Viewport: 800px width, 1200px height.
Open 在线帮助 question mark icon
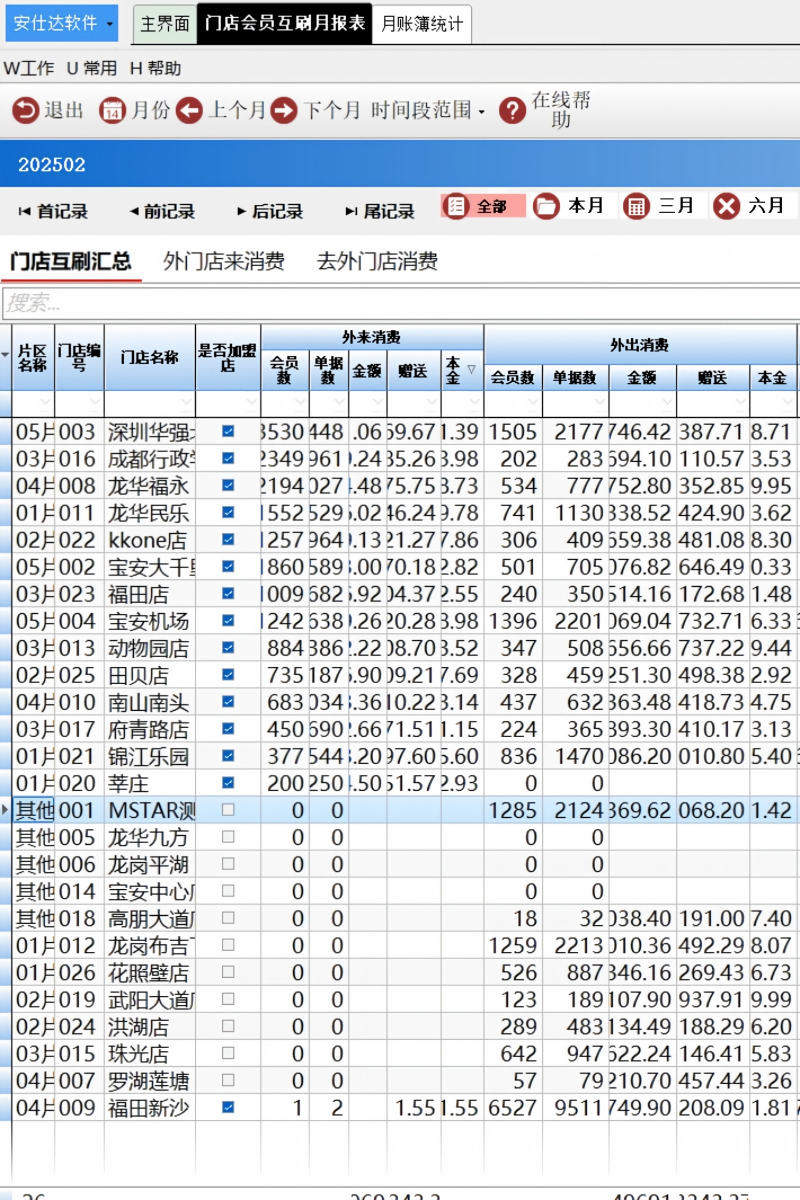tap(512, 110)
